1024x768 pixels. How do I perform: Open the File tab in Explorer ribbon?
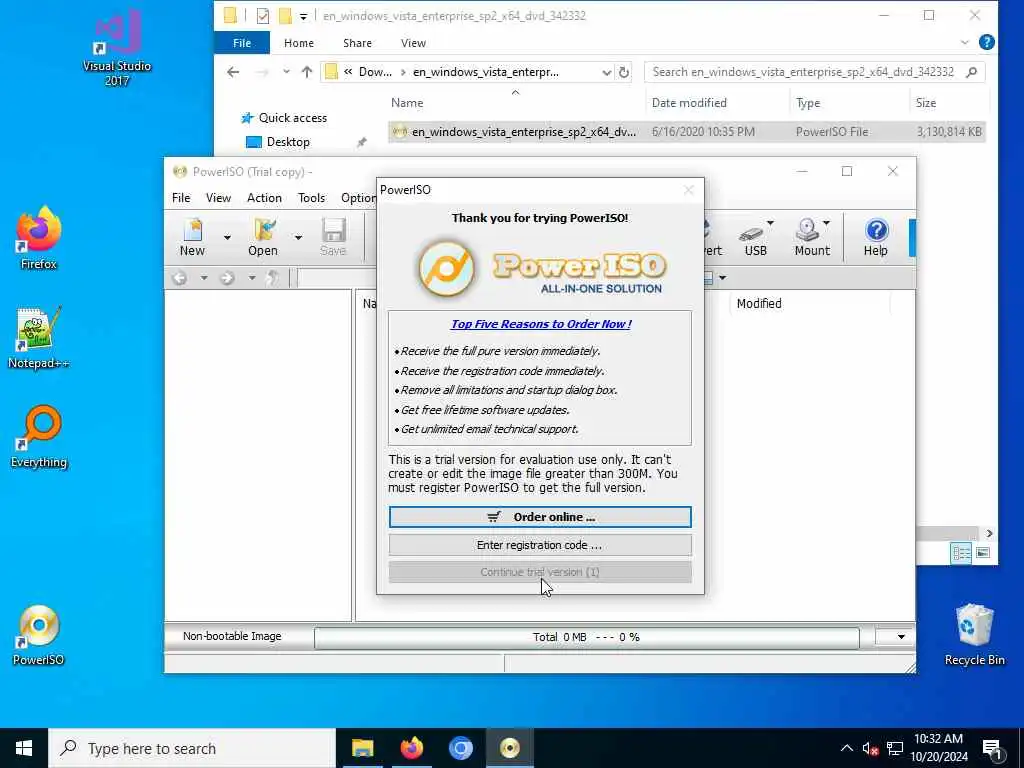(242, 43)
